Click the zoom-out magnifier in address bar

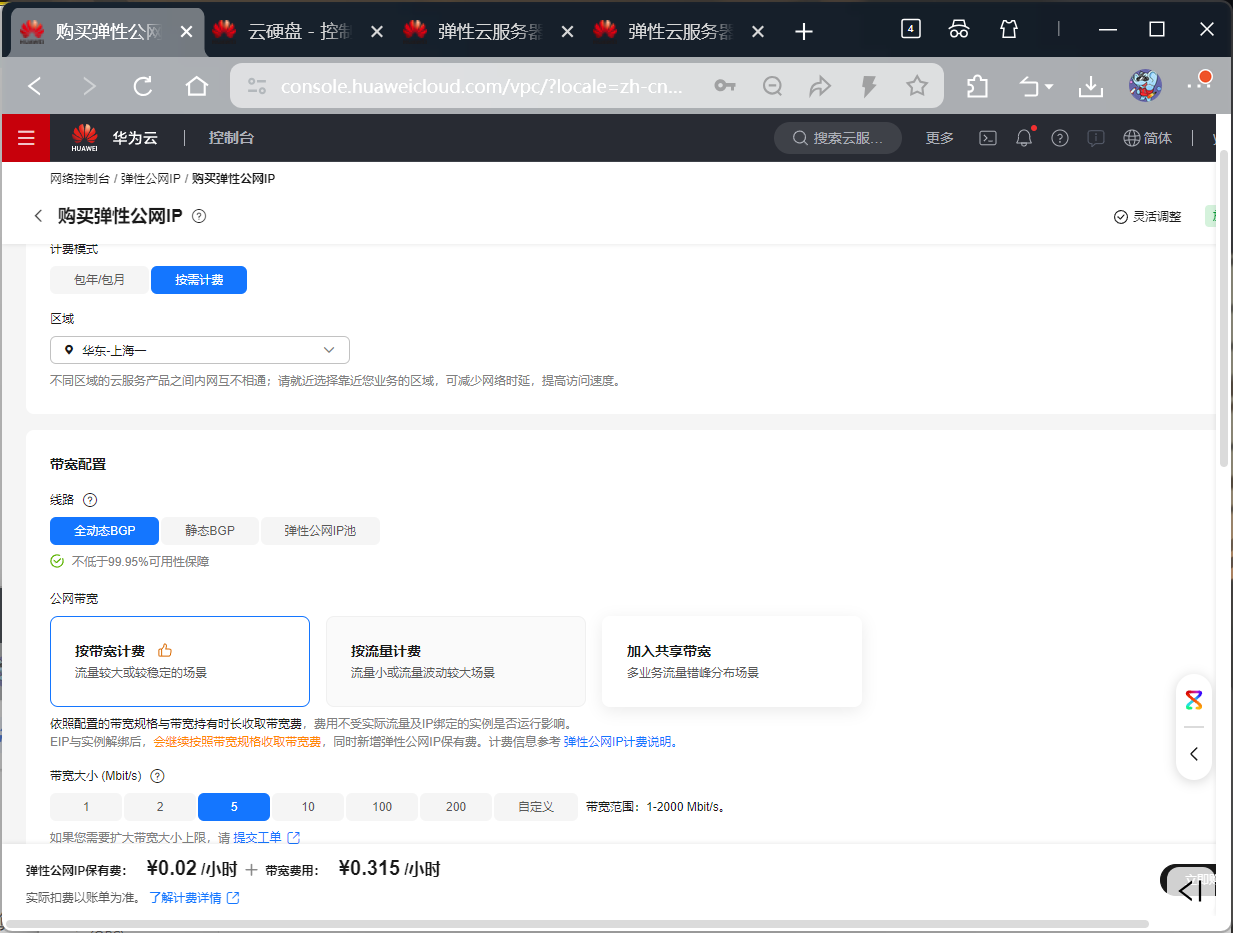coord(772,87)
